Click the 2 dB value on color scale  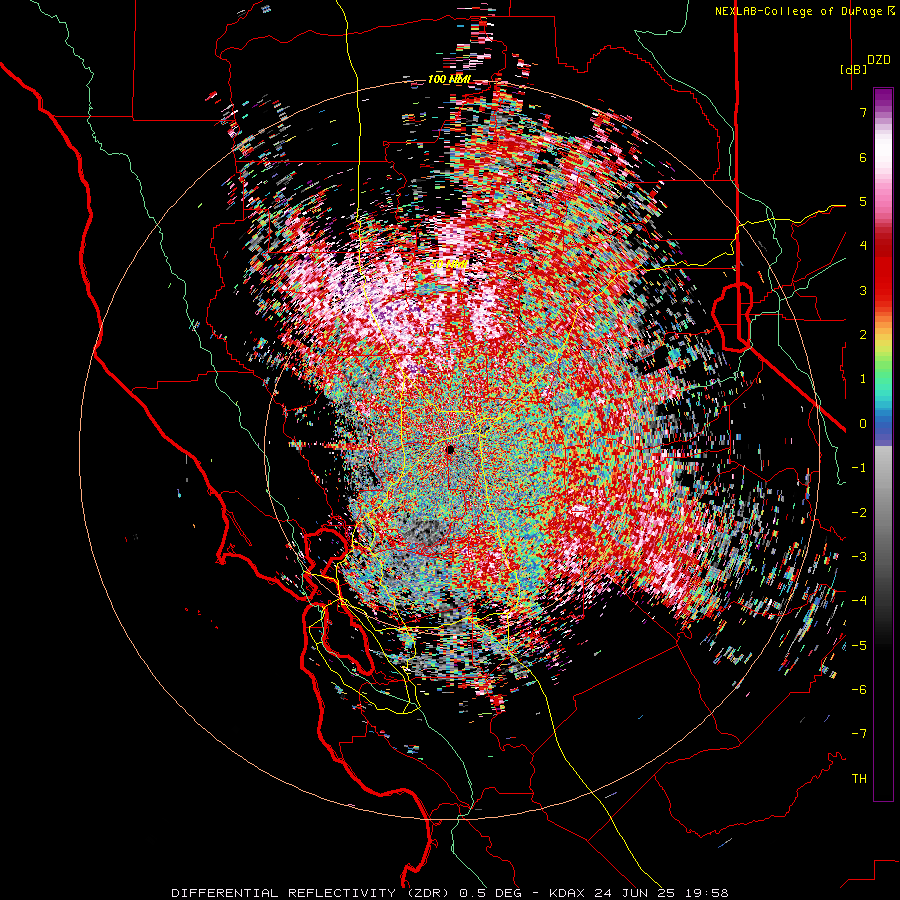point(863,335)
